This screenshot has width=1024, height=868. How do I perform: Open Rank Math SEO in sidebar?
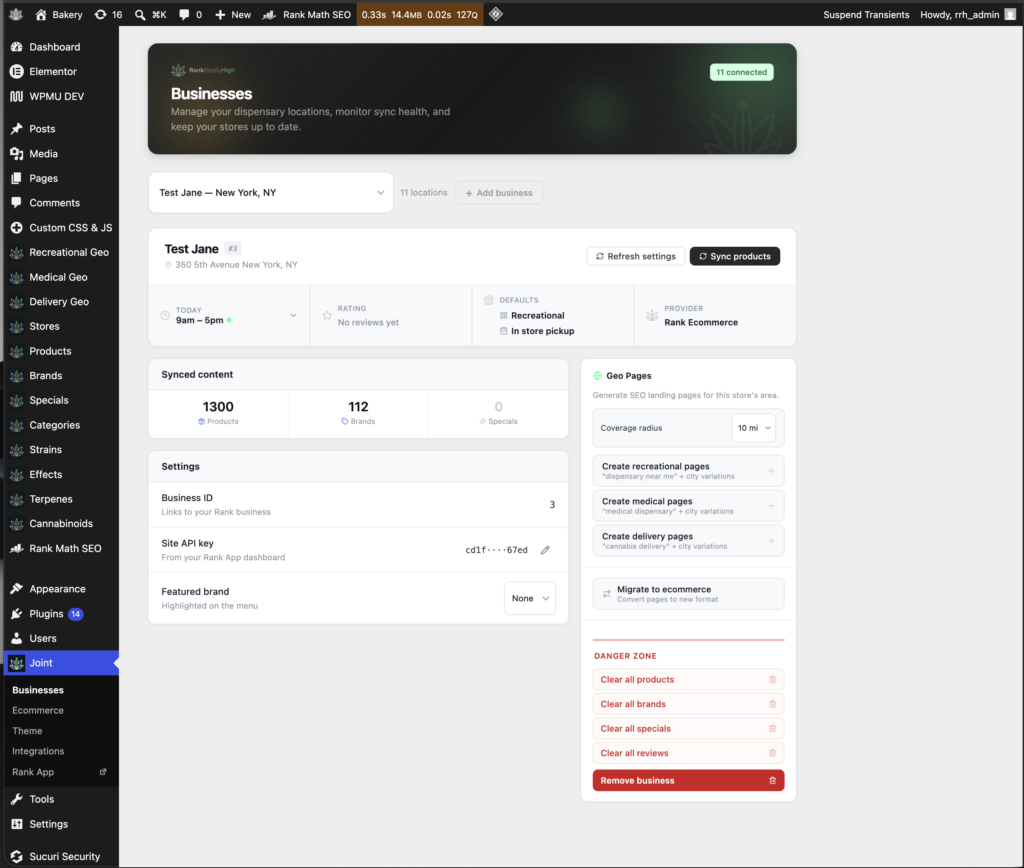pos(65,549)
